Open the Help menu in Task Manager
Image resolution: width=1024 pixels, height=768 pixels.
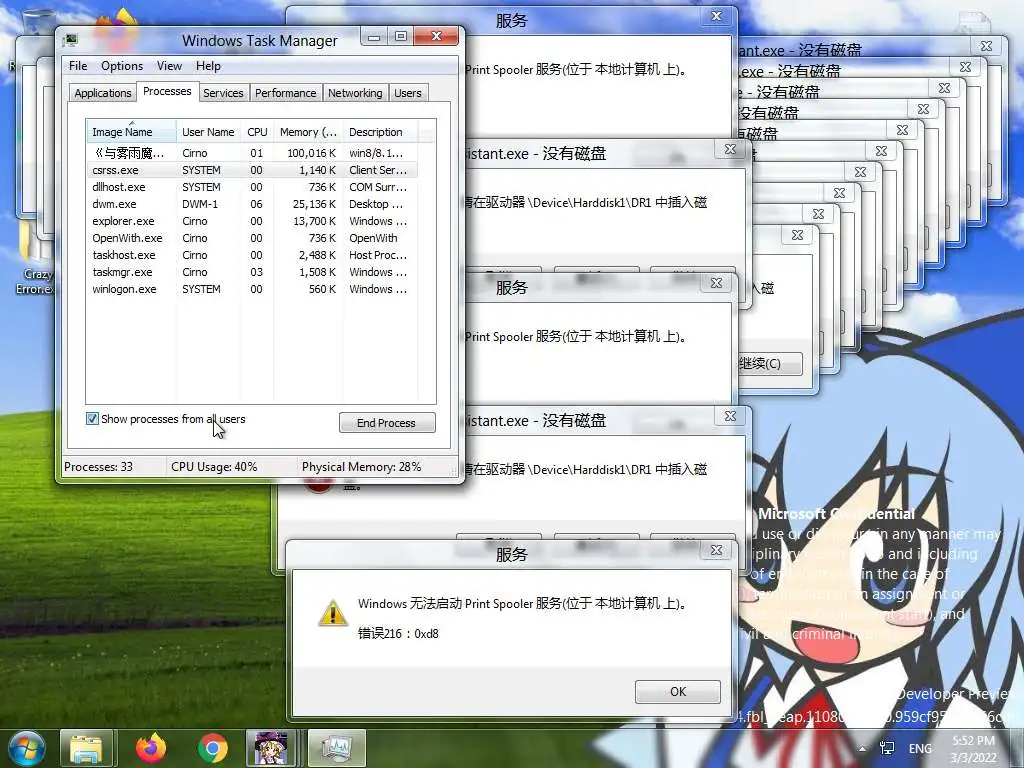pos(208,66)
